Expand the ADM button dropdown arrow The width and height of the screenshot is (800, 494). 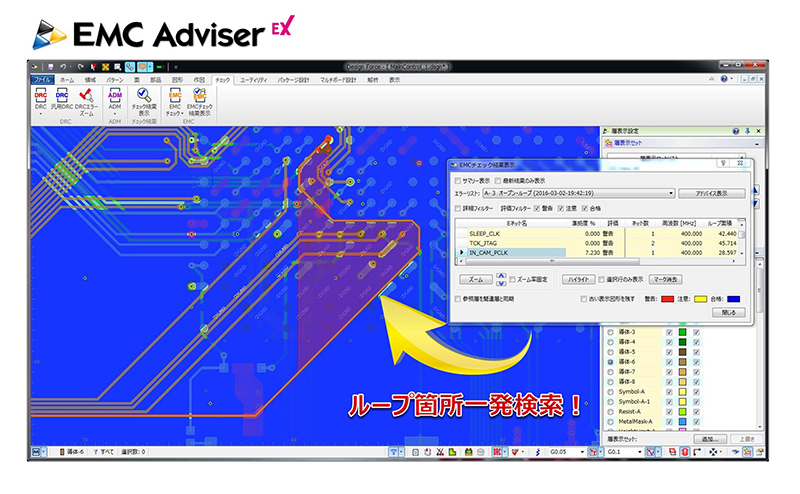coord(115,114)
